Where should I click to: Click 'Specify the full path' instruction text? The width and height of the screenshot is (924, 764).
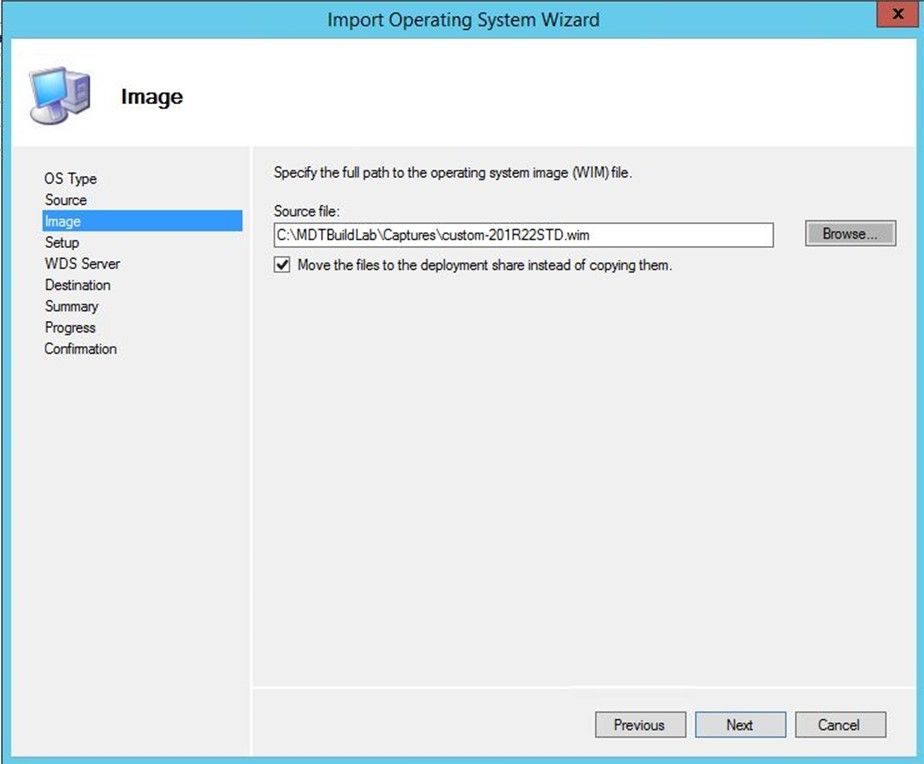tap(453, 173)
